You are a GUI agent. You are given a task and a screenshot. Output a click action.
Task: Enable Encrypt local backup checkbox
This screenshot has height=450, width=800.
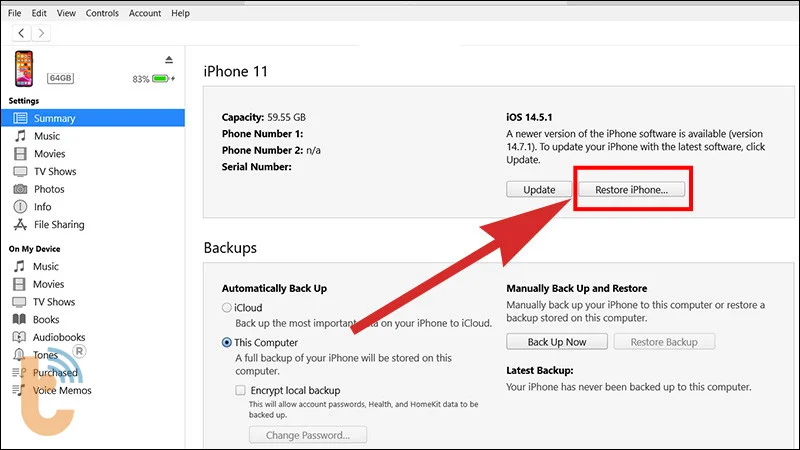[241, 390]
